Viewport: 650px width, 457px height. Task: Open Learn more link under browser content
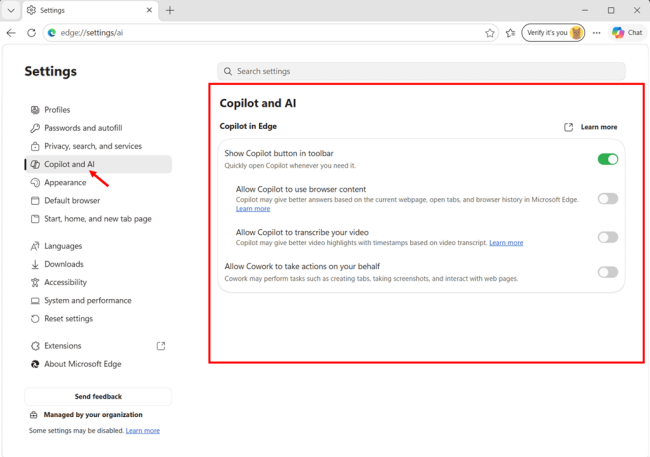coord(253,209)
